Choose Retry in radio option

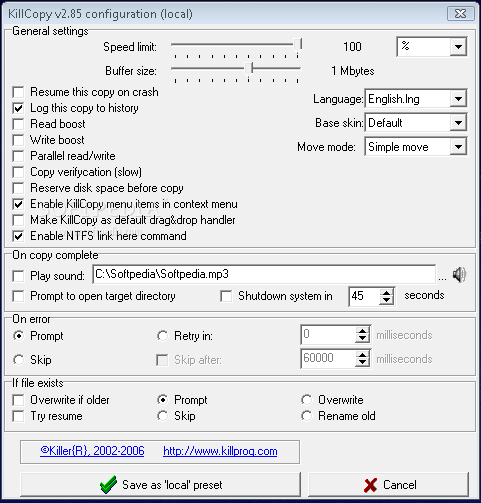(x=163, y=336)
